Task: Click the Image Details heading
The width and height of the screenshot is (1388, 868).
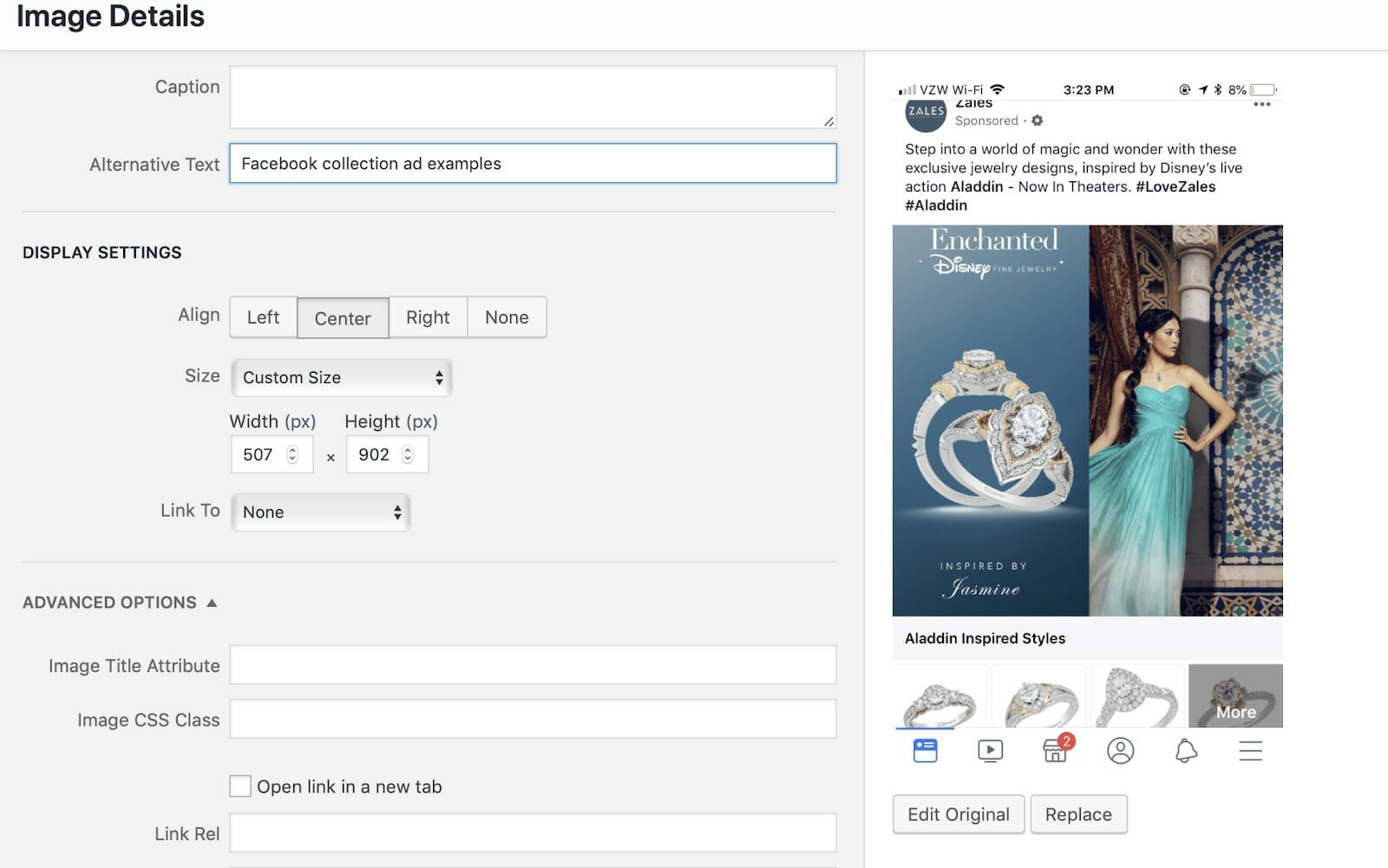Action: [110, 16]
